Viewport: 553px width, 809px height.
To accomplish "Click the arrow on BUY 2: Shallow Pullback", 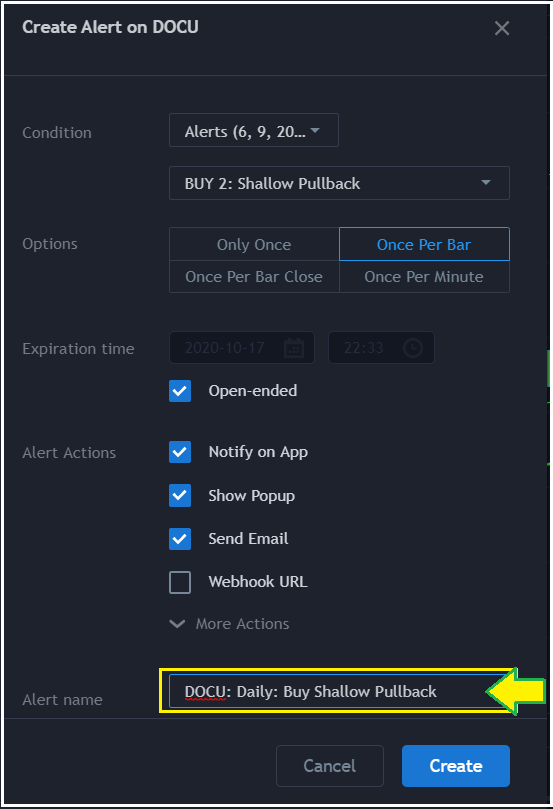I will point(485,183).
